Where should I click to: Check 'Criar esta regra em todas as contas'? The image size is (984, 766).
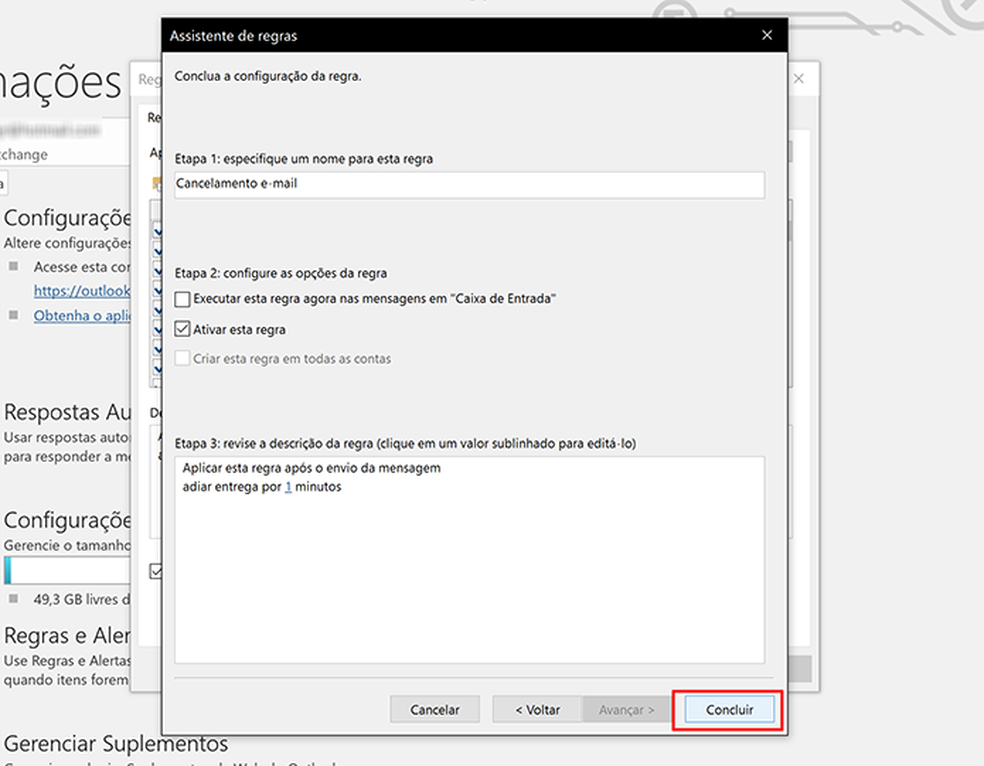tap(181, 357)
